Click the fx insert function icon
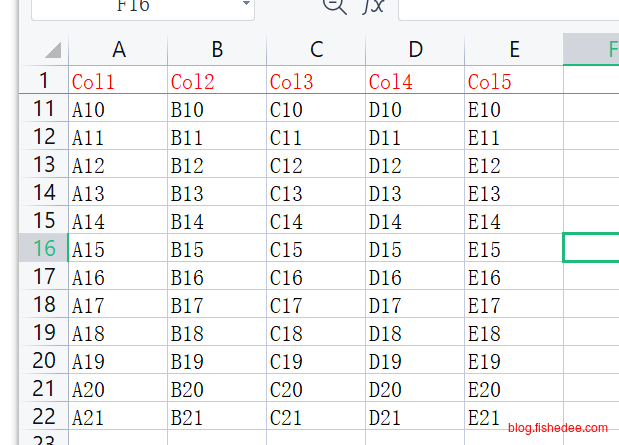619x445 pixels. coord(373,7)
